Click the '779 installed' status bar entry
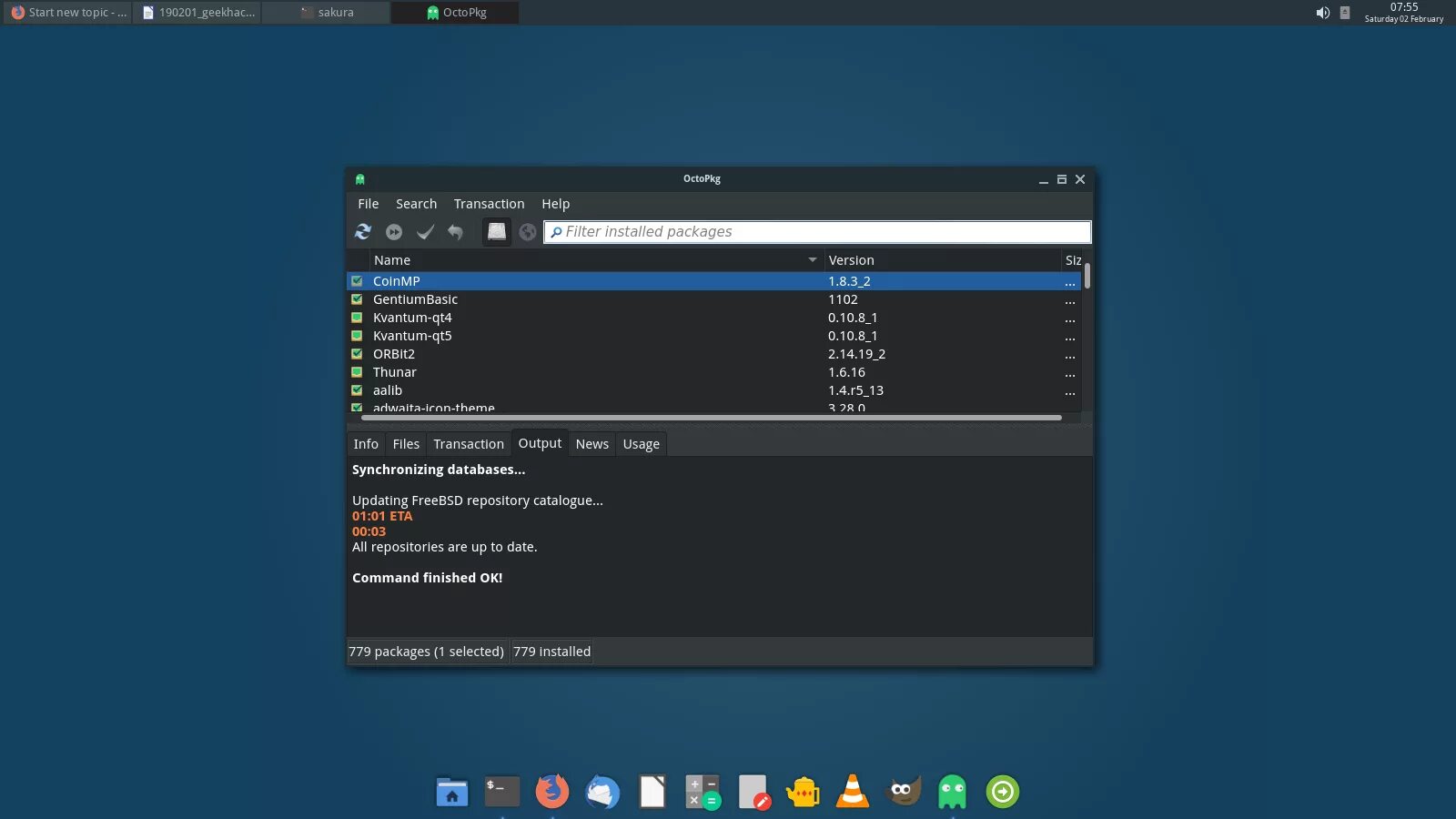The image size is (1456, 819). point(551,652)
